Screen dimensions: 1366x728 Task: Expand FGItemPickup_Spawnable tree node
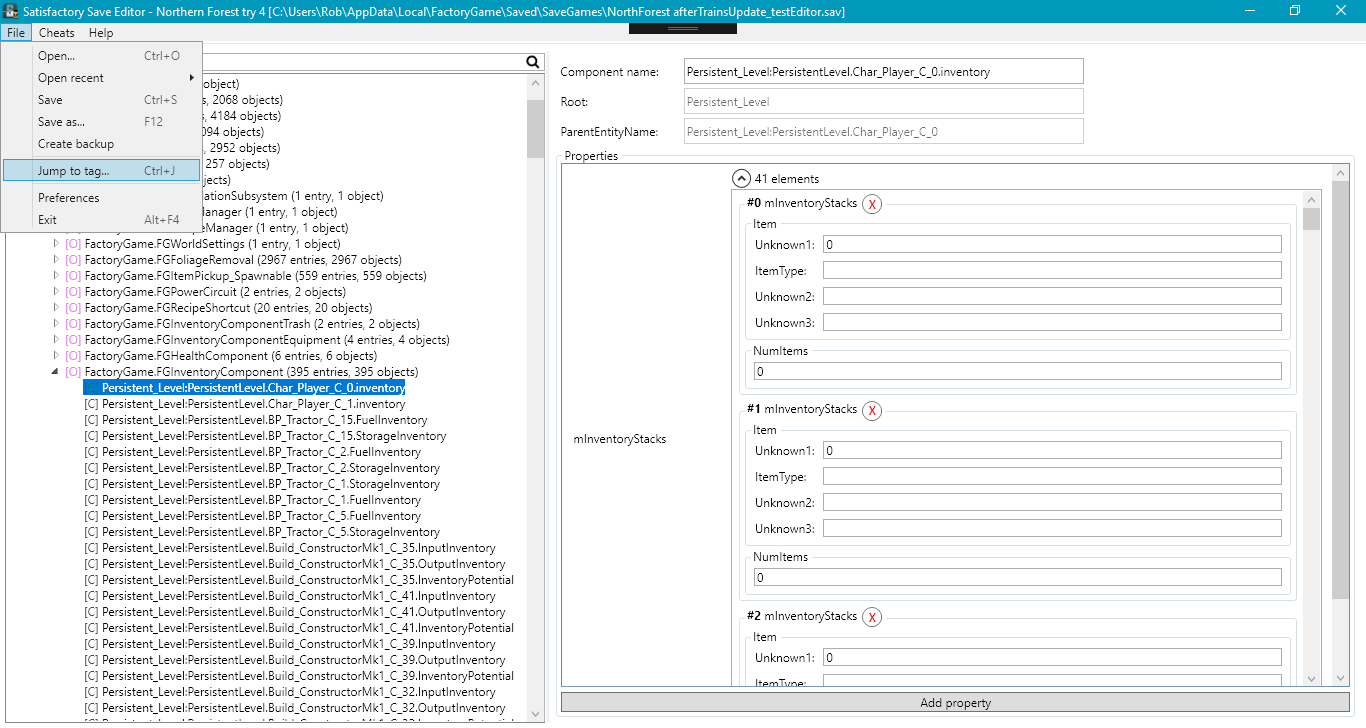tap(56, 276)
